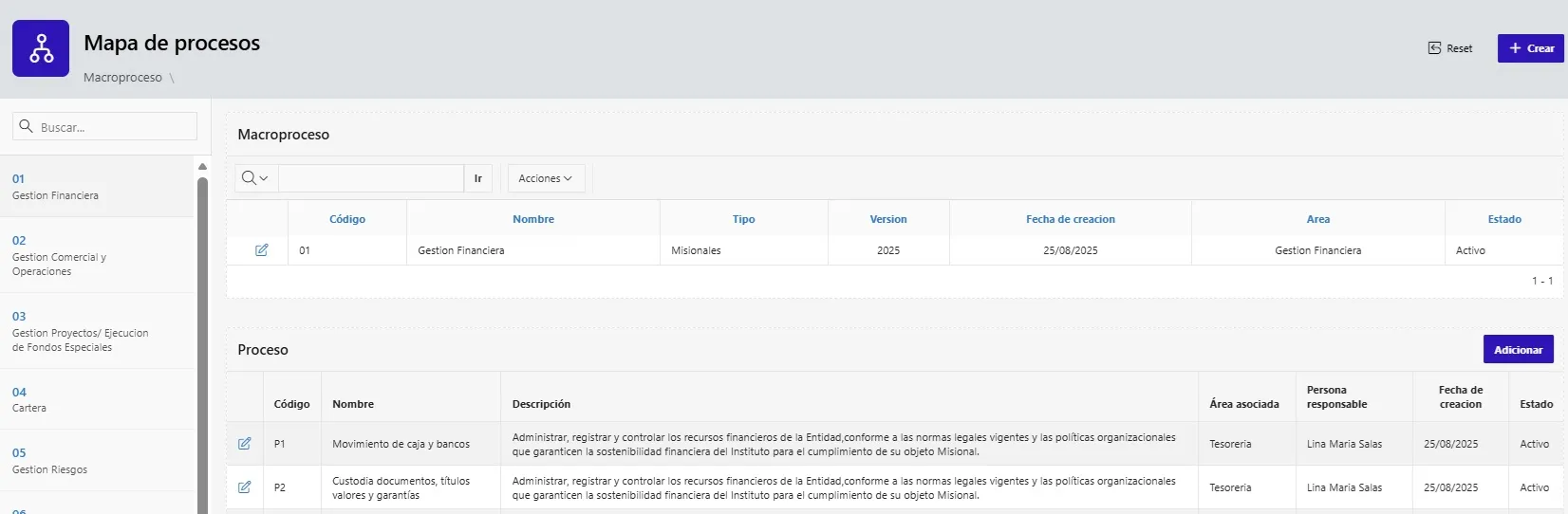Viewport: 1568px width, 514px height.
Task: Click the sidebar scrollbar up arrow
Action: point(202,167)
